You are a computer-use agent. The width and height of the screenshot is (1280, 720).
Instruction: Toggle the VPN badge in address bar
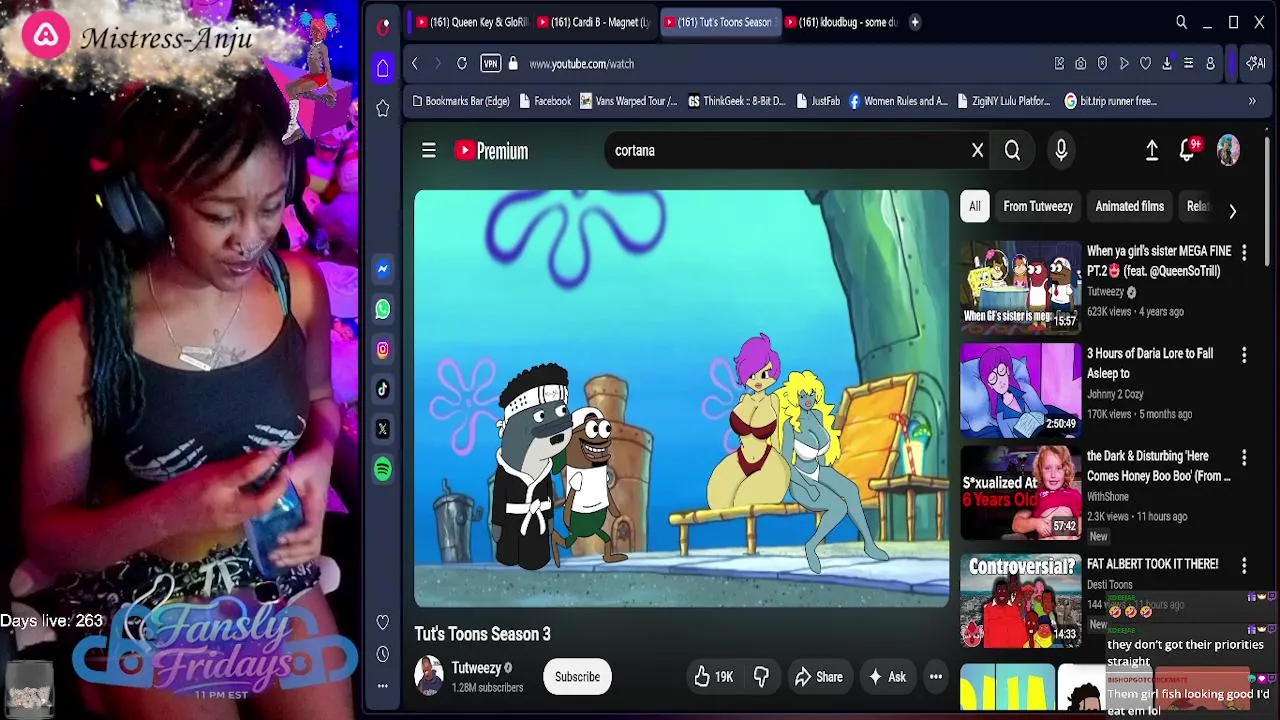[490, 64]
